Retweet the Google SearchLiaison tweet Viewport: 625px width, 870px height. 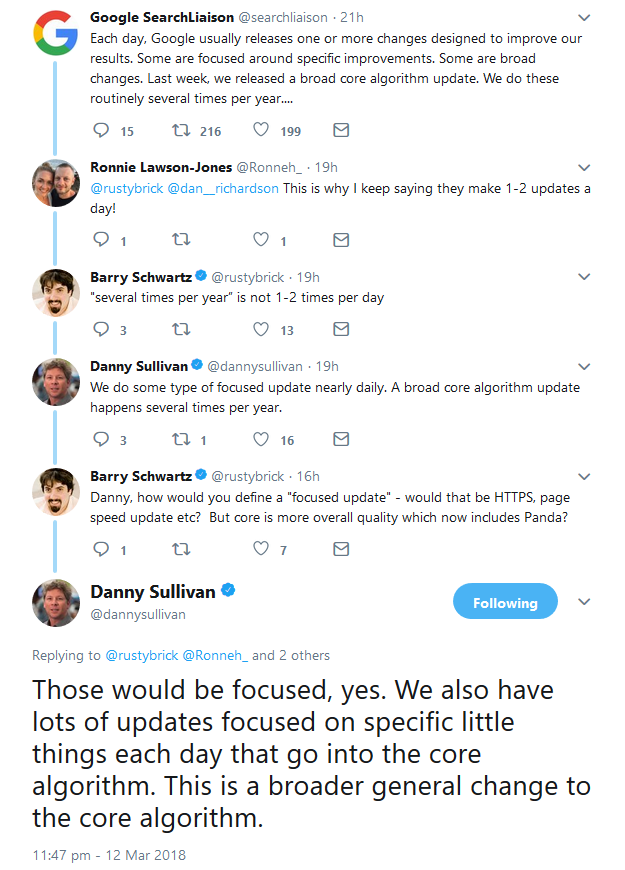[x=181, y=130]
